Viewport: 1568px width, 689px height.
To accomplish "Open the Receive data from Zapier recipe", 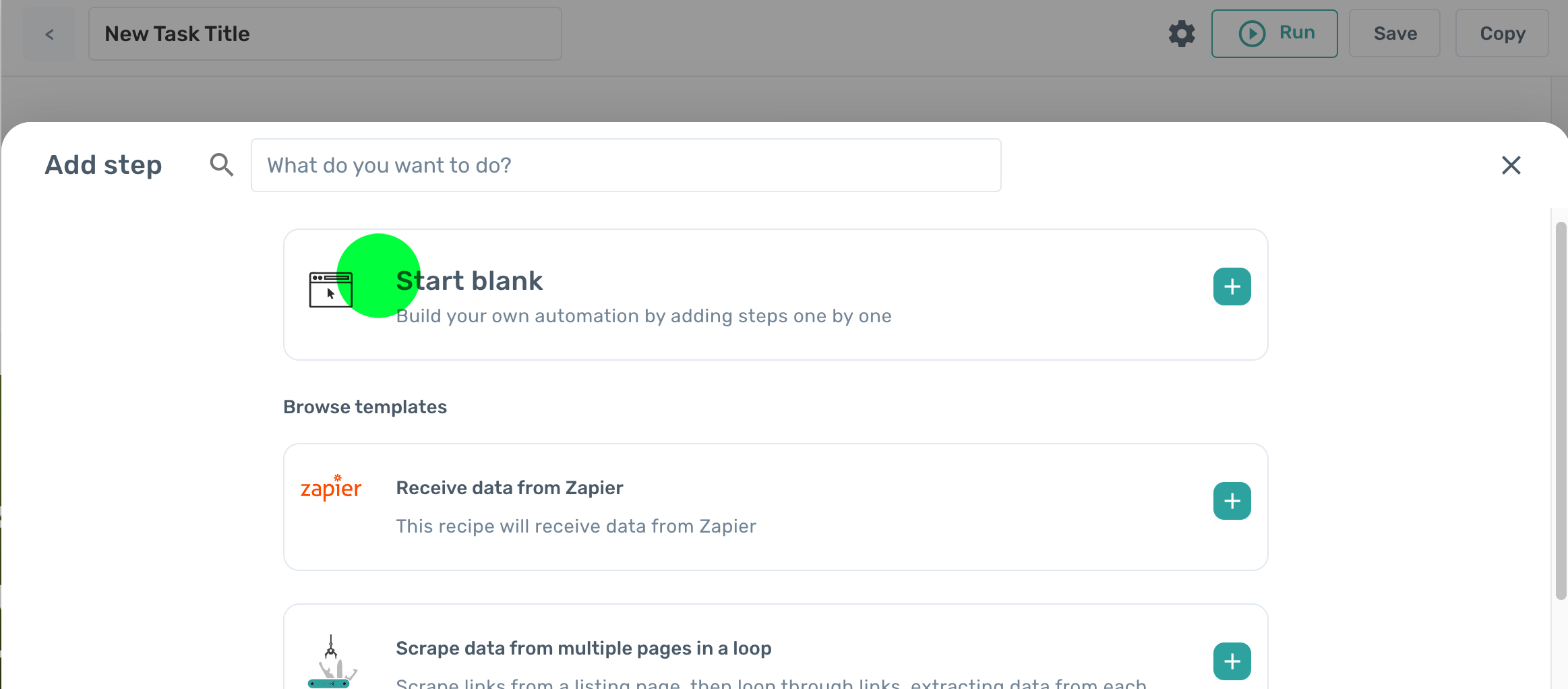I will coord(742,507).
